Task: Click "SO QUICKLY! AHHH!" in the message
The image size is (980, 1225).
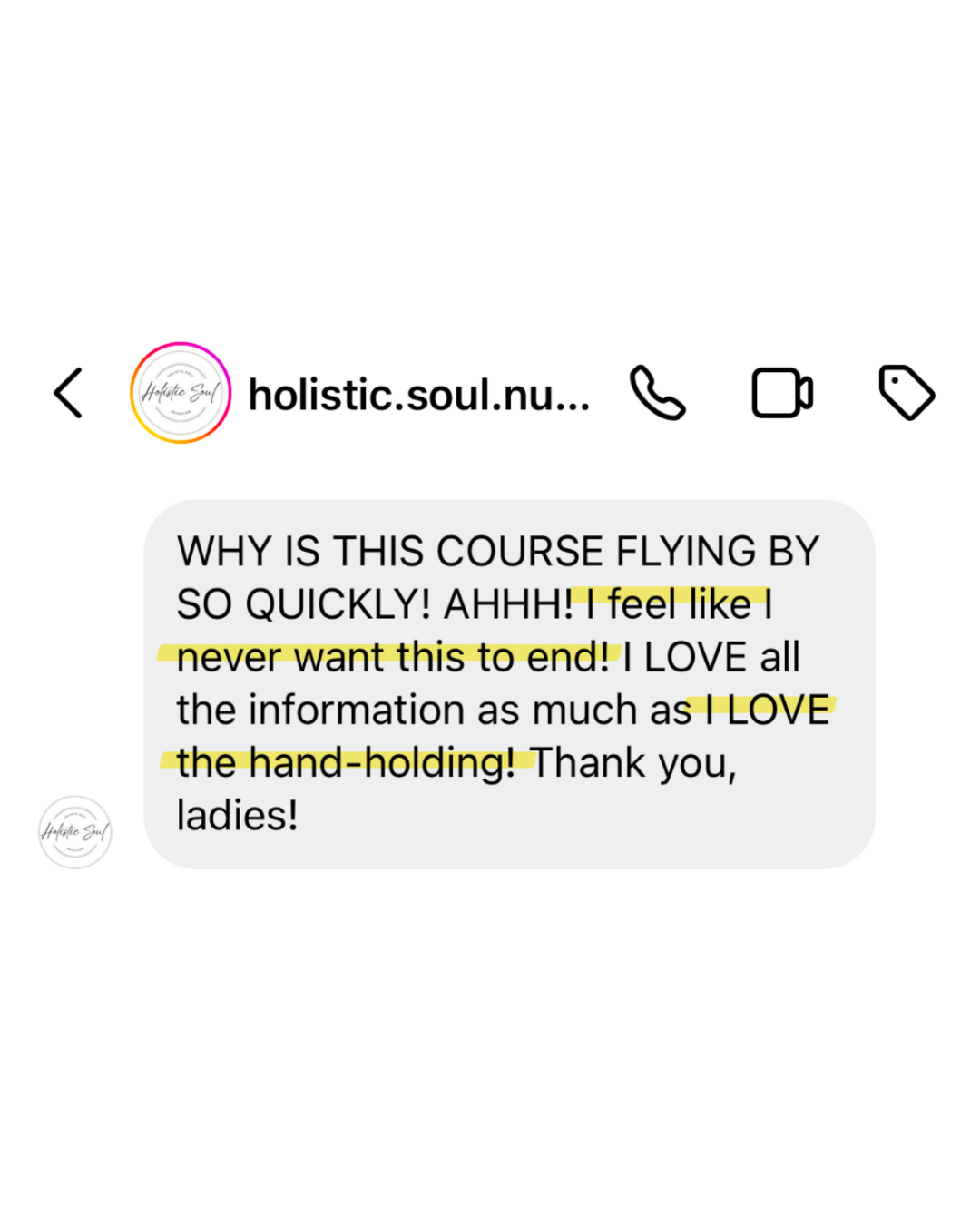Action: [376, 604]
